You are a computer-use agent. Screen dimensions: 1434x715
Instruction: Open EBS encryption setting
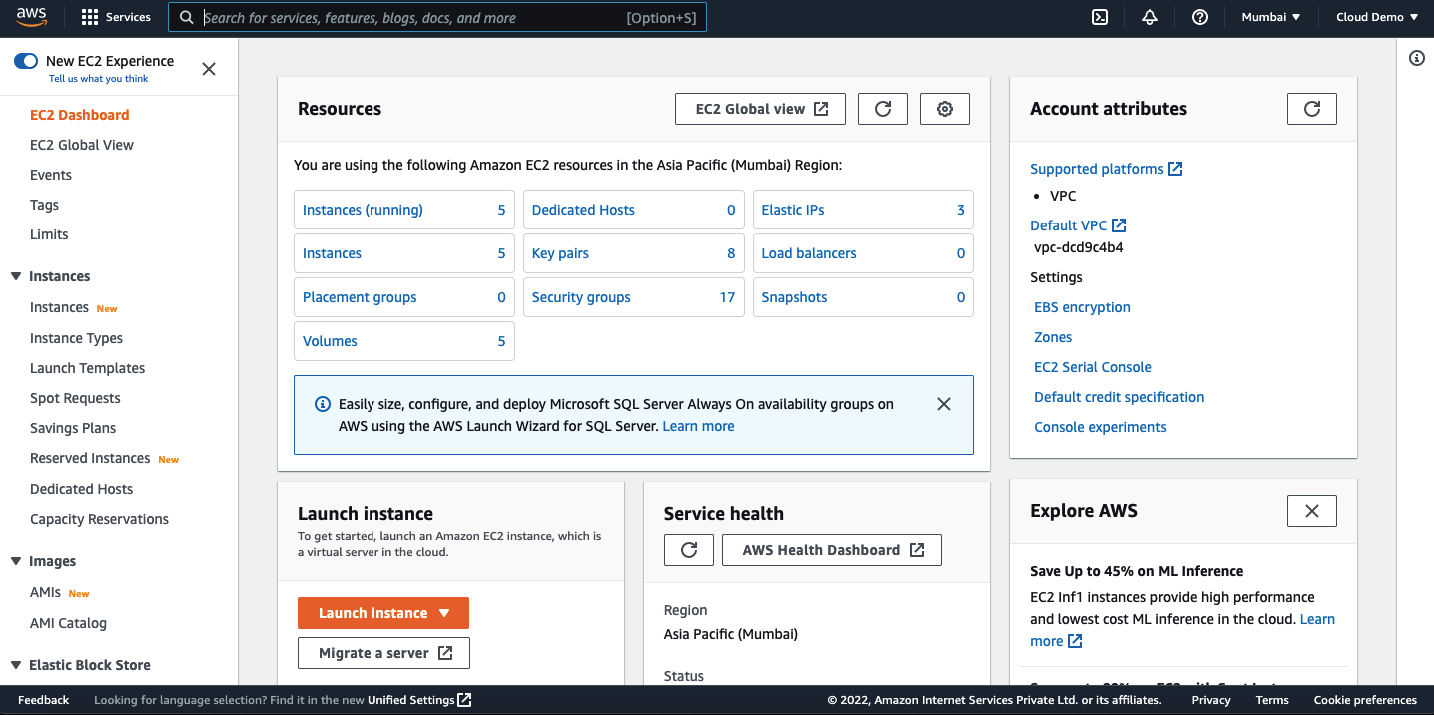1082,307
